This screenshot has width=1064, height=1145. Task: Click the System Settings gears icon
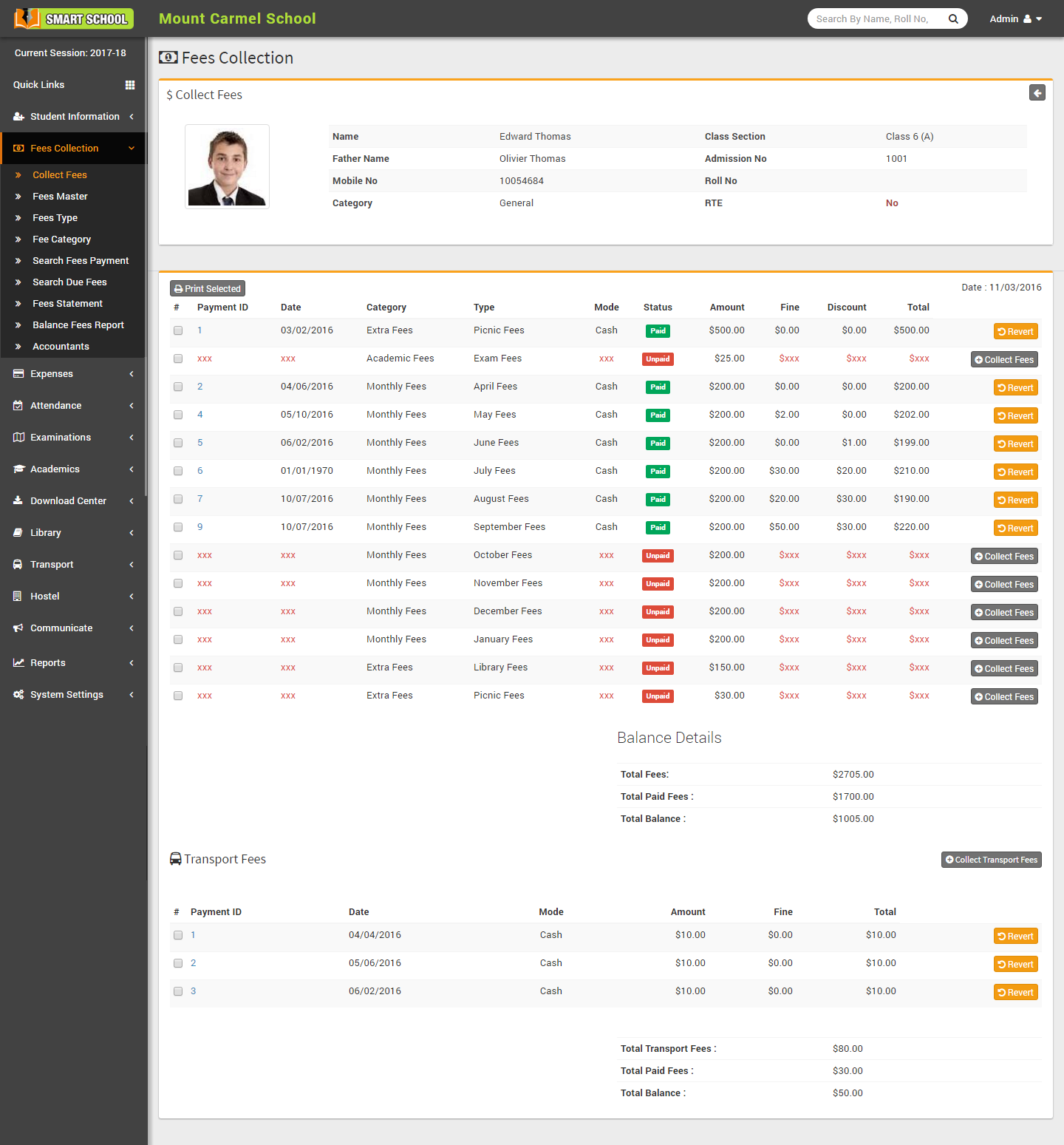coord(18,695)
